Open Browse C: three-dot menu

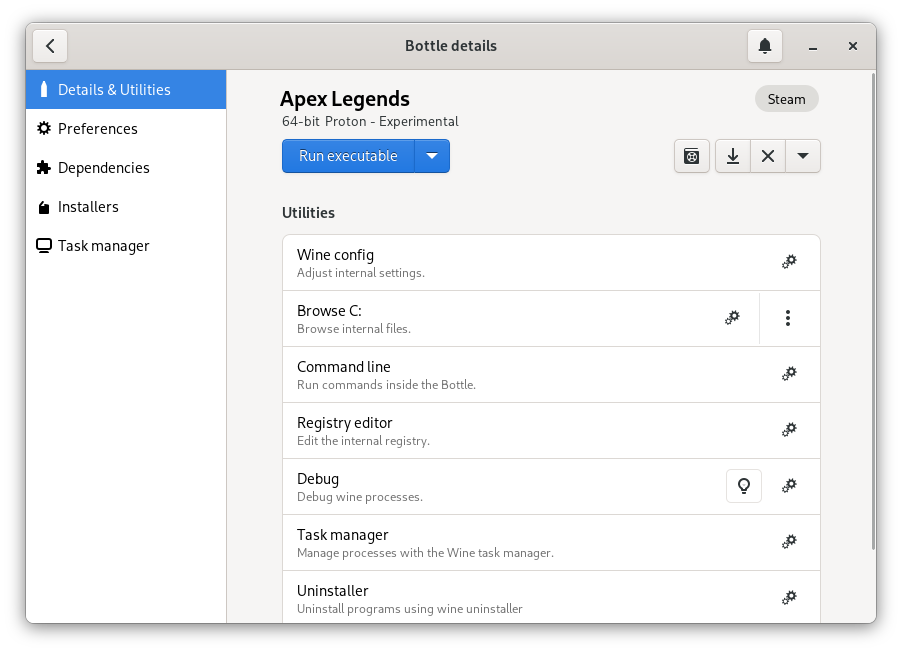click(x=788, y=318)
